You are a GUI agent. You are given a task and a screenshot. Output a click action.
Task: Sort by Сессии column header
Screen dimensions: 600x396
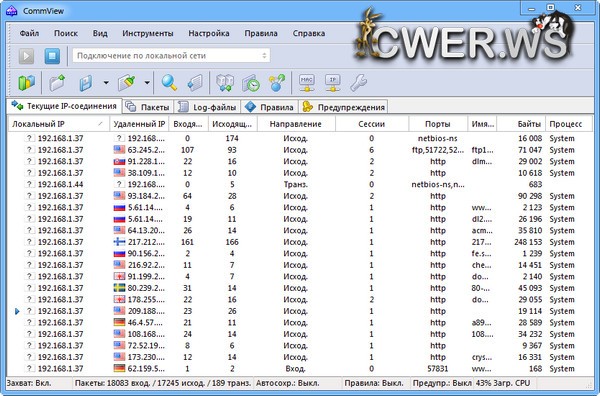pos(372,124)
